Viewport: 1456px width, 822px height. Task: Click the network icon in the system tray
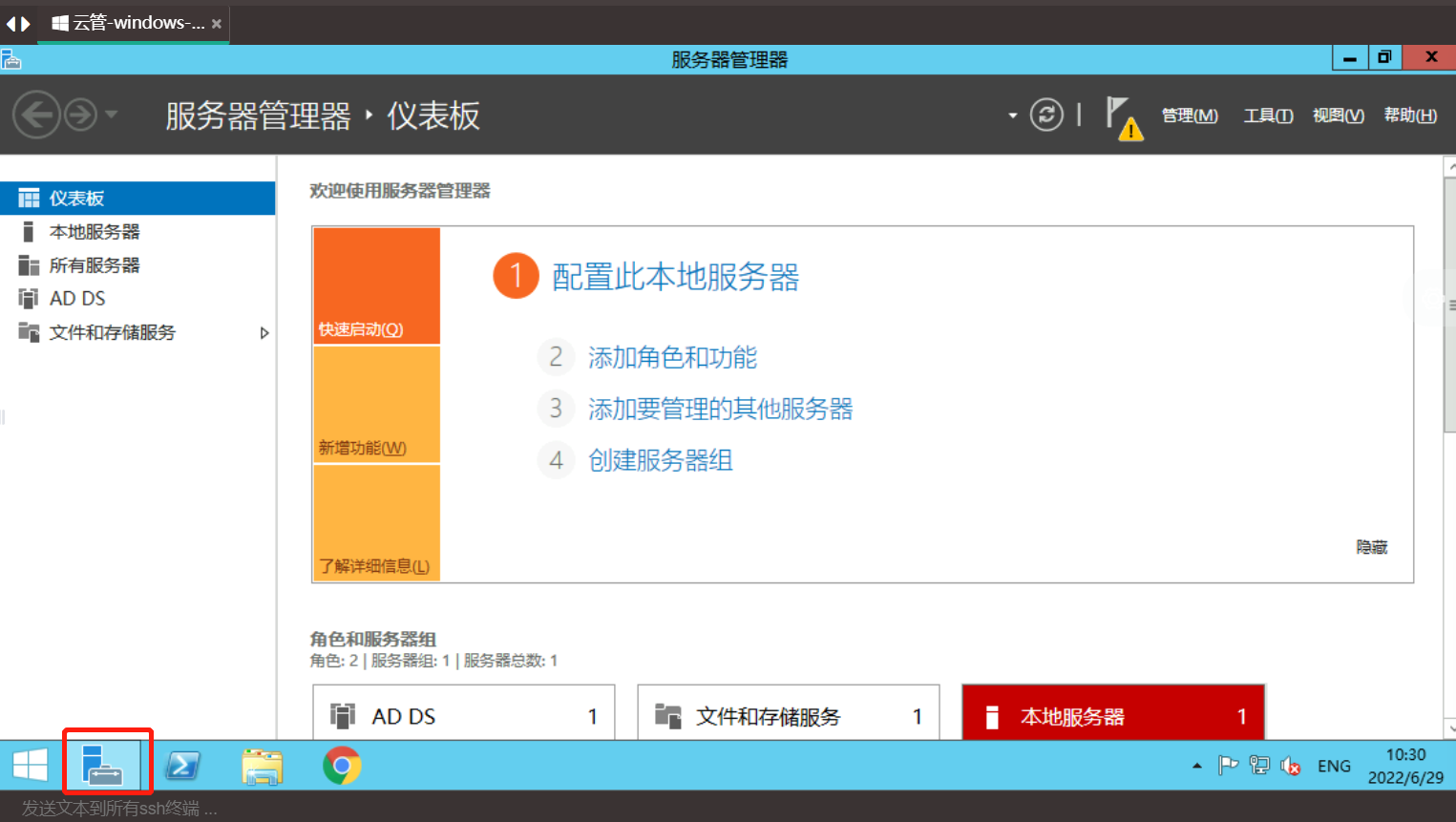1258,766
